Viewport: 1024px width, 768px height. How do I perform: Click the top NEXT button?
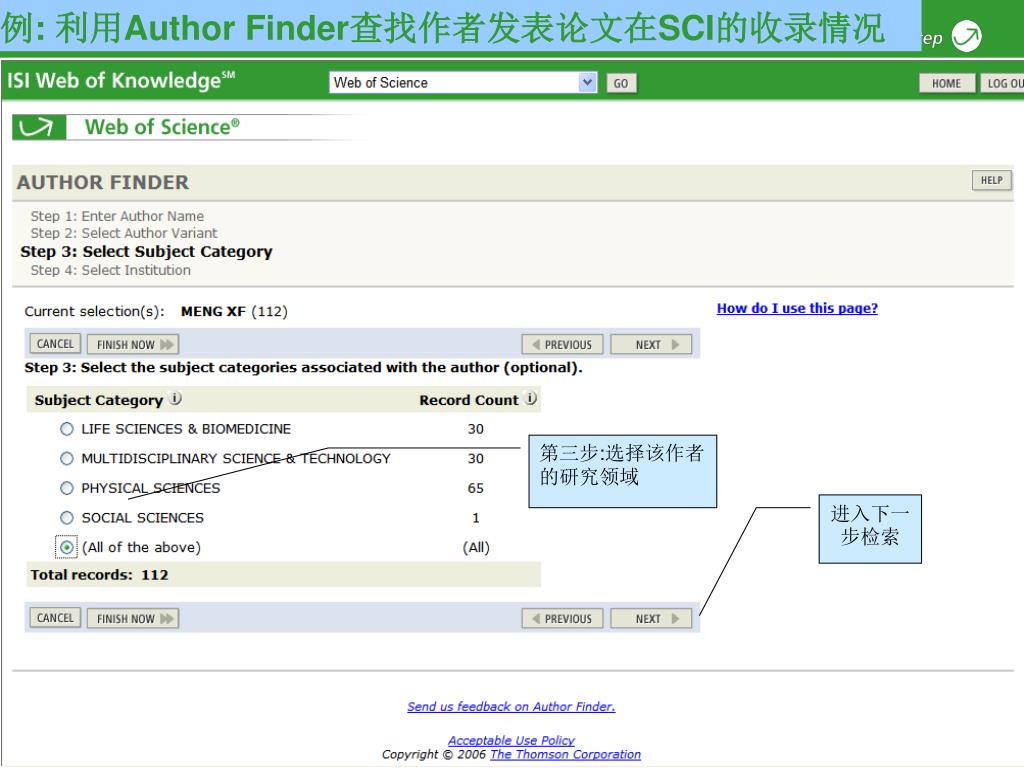651,344
